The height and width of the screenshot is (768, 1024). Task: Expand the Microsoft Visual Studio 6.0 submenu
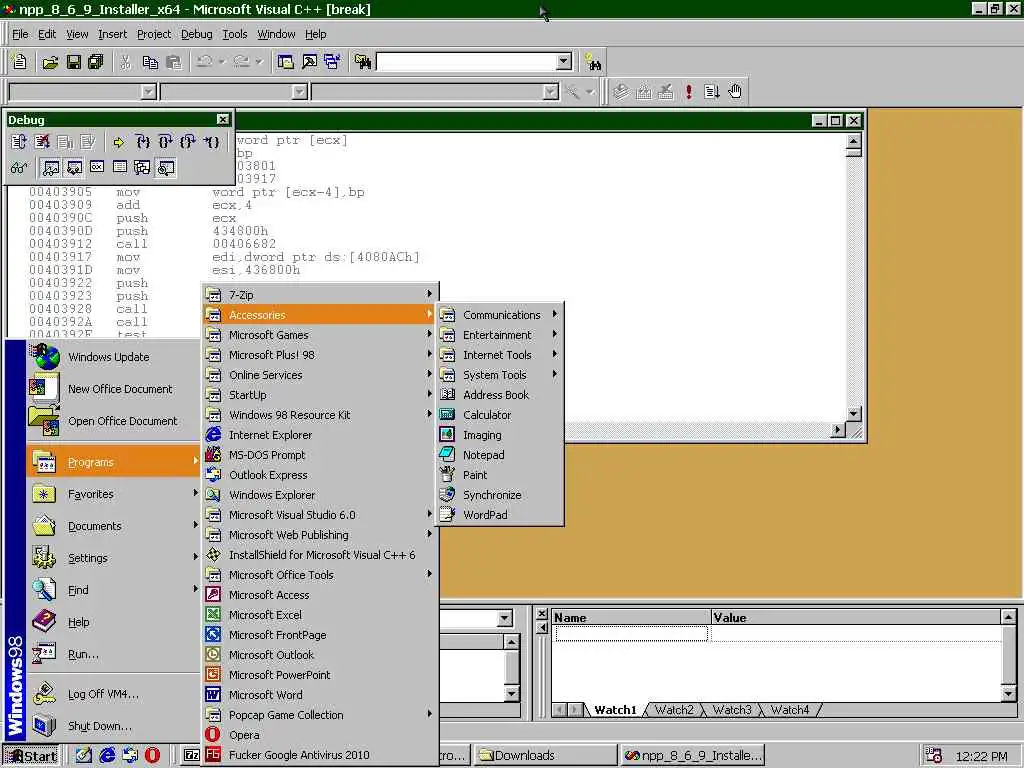click(x=320, y=515)
